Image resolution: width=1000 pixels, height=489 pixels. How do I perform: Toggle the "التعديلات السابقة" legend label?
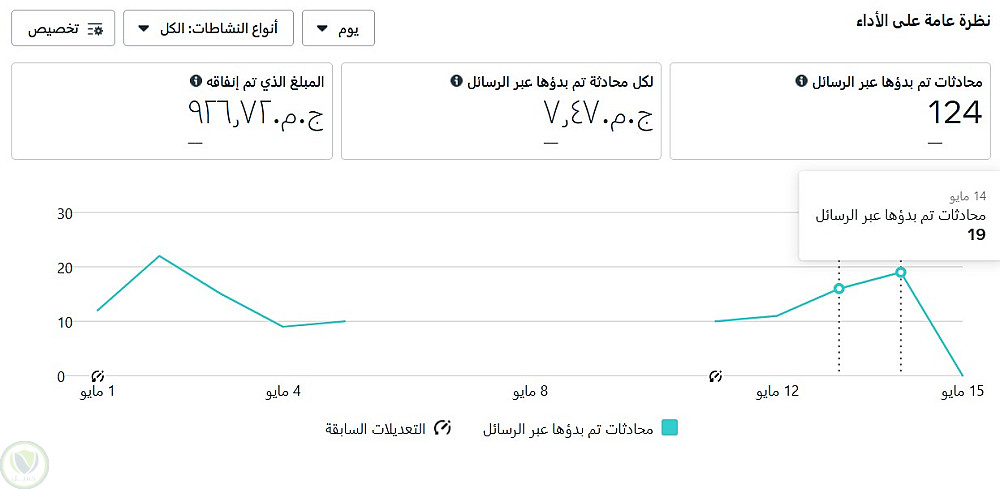(x=375, y=429)
